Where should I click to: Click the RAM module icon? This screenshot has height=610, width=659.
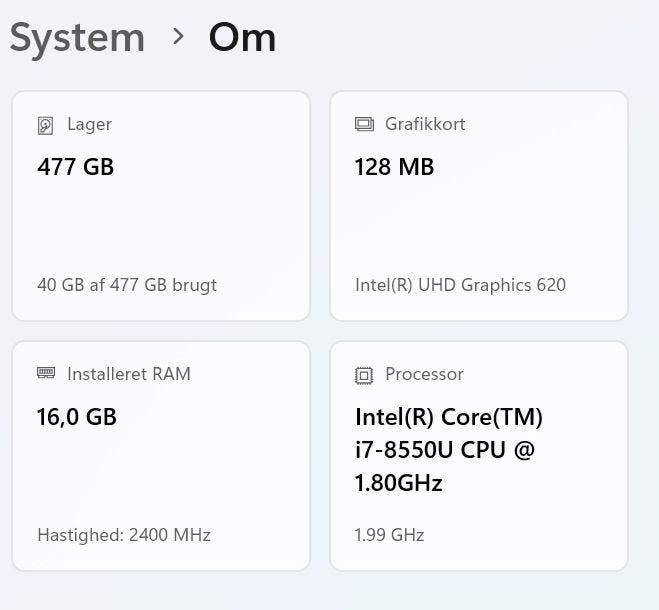pyautogui.click(x=46, y=374)
